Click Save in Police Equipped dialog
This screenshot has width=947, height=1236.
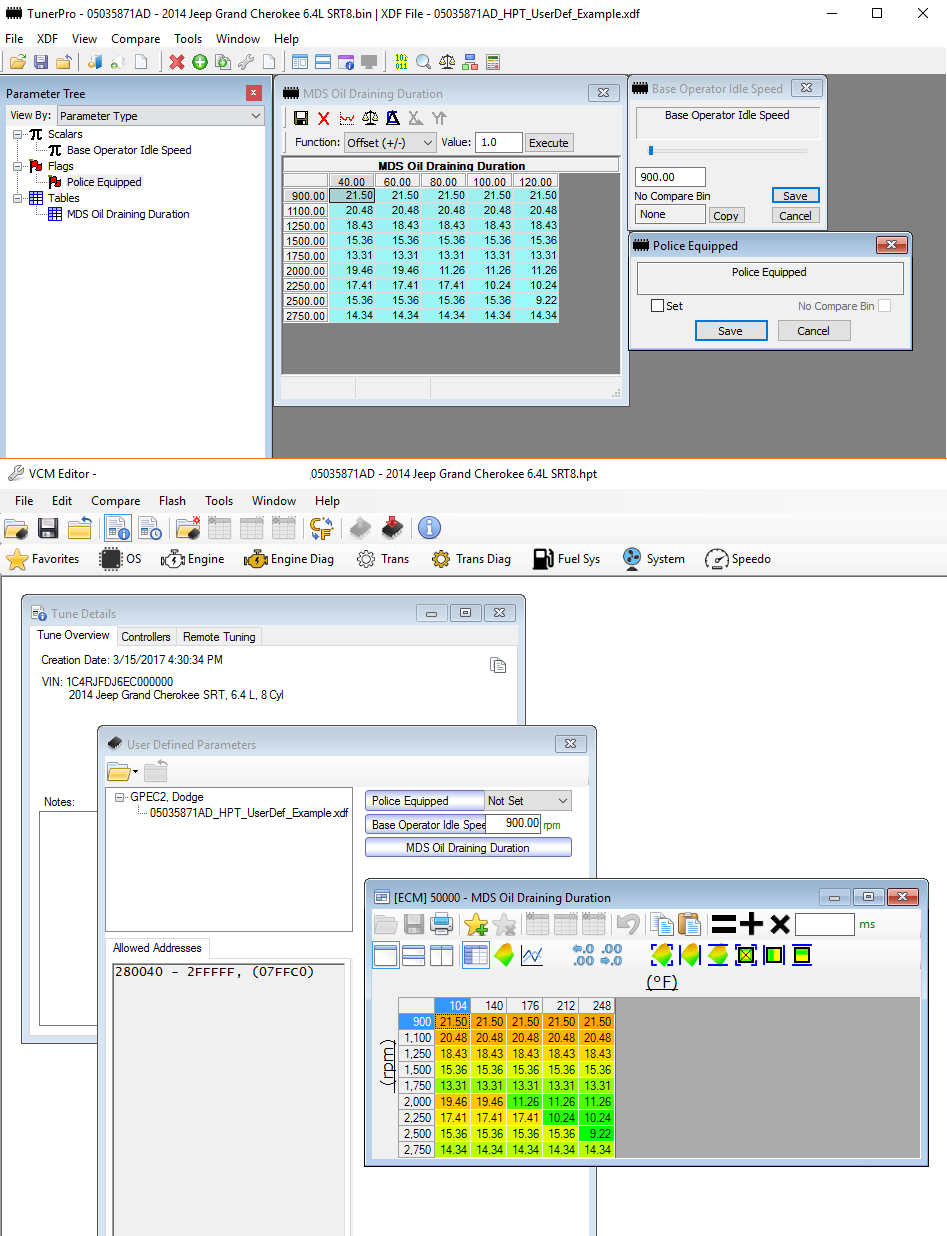coord(730,330)
